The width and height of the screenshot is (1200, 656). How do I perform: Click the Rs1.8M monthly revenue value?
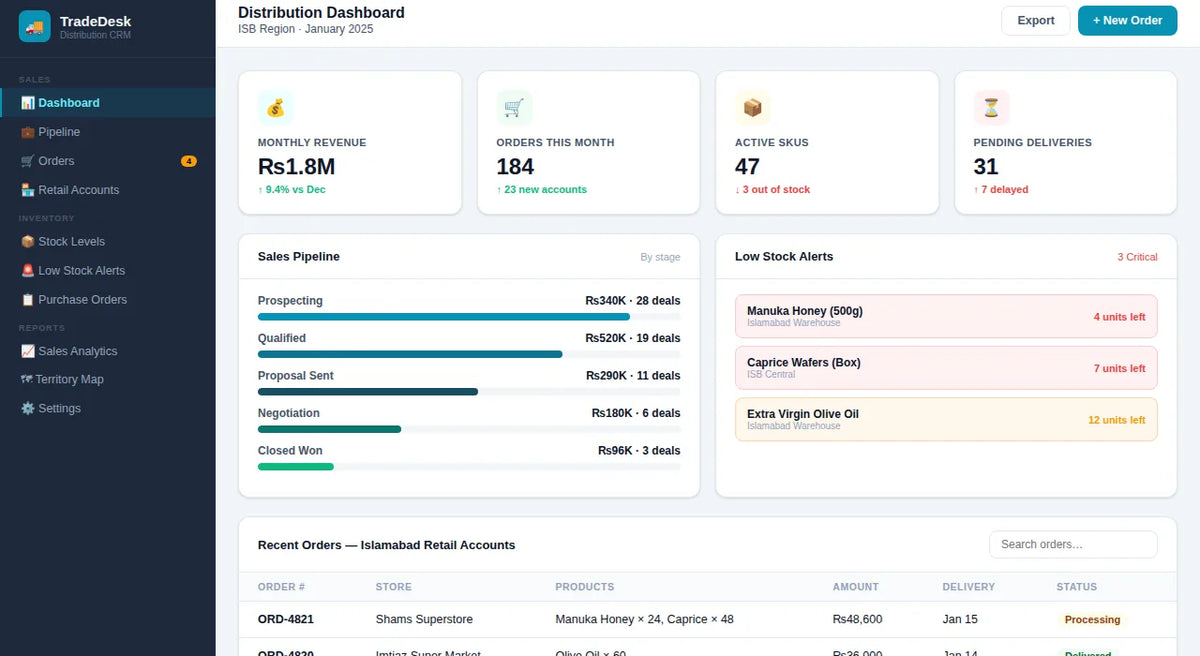296,167
